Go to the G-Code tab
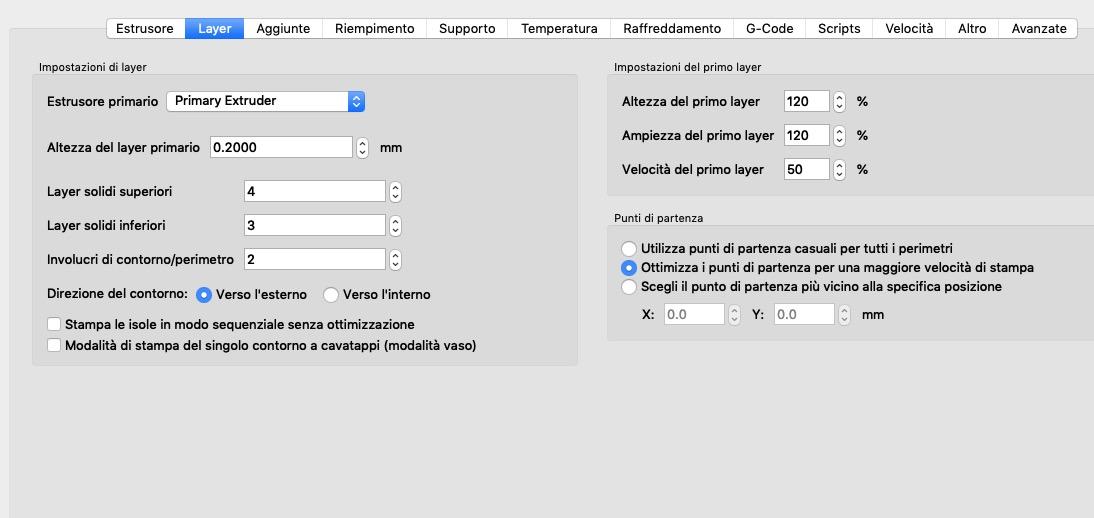The height and width of the screenshot is (518, 1094). (x=770, y=29)
